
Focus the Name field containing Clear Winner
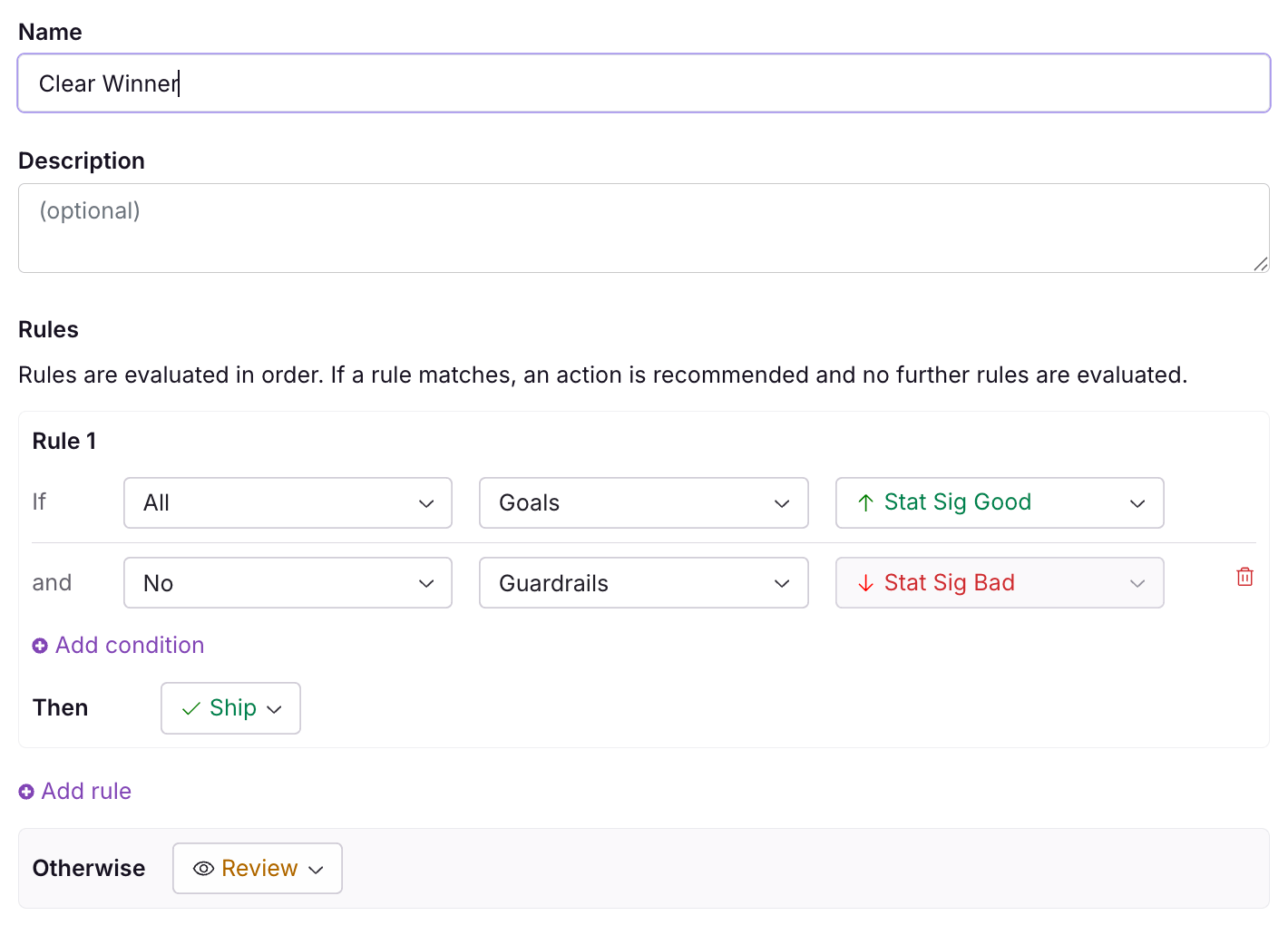click(x=643, y=83)
